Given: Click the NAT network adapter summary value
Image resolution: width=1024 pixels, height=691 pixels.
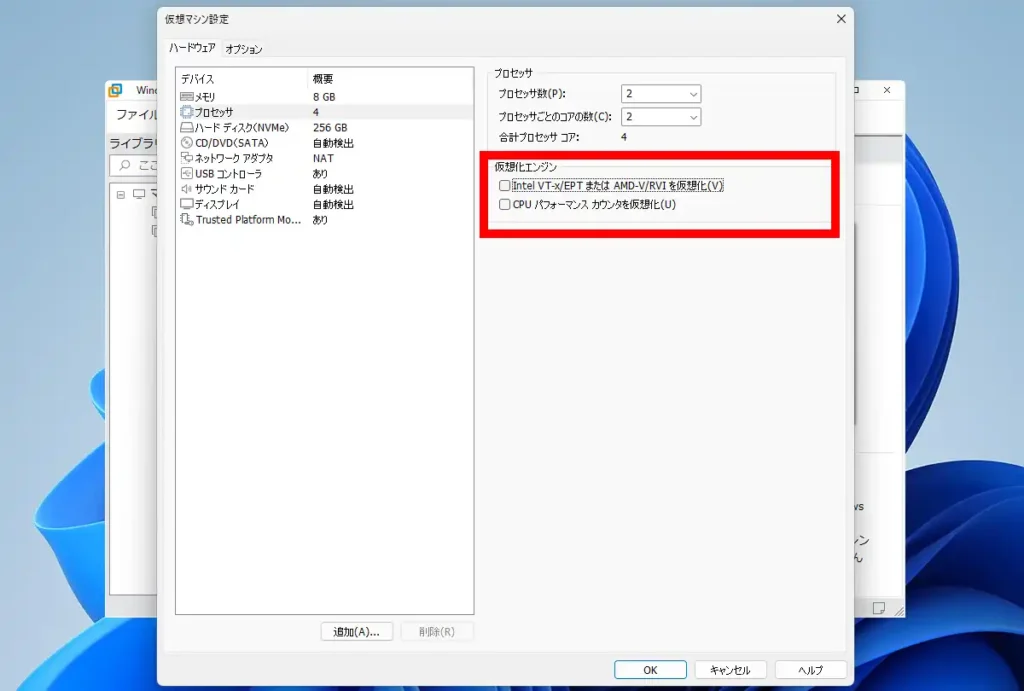Looking at the screenshot, I should [323, 158].
